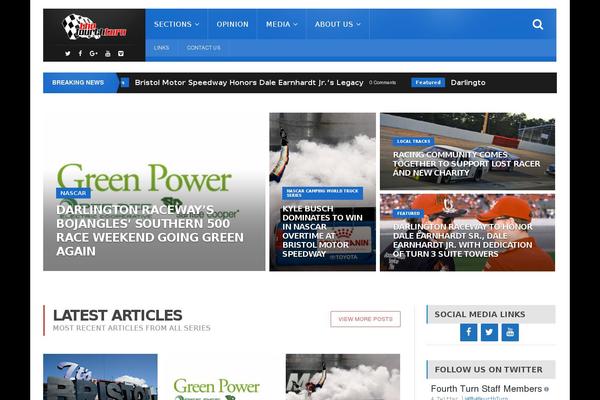
Task: Expand the Sections dropdown menu
Action: point(176,24)
